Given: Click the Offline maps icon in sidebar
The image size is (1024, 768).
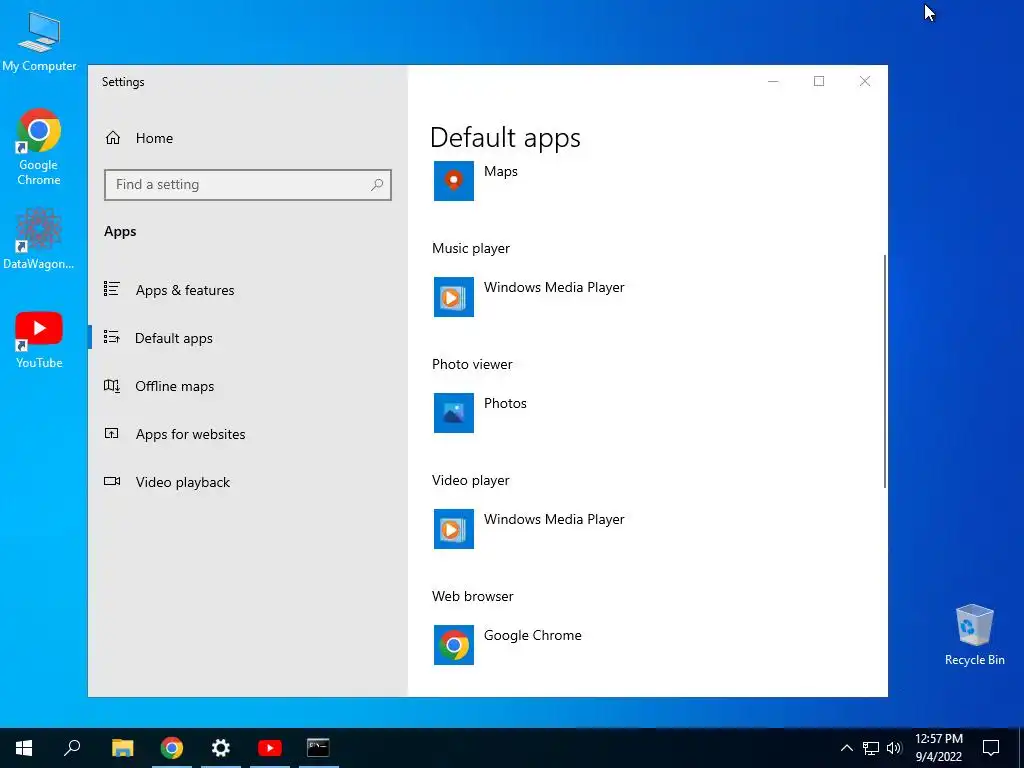Looking at the screenshot, I should point(112,385).
